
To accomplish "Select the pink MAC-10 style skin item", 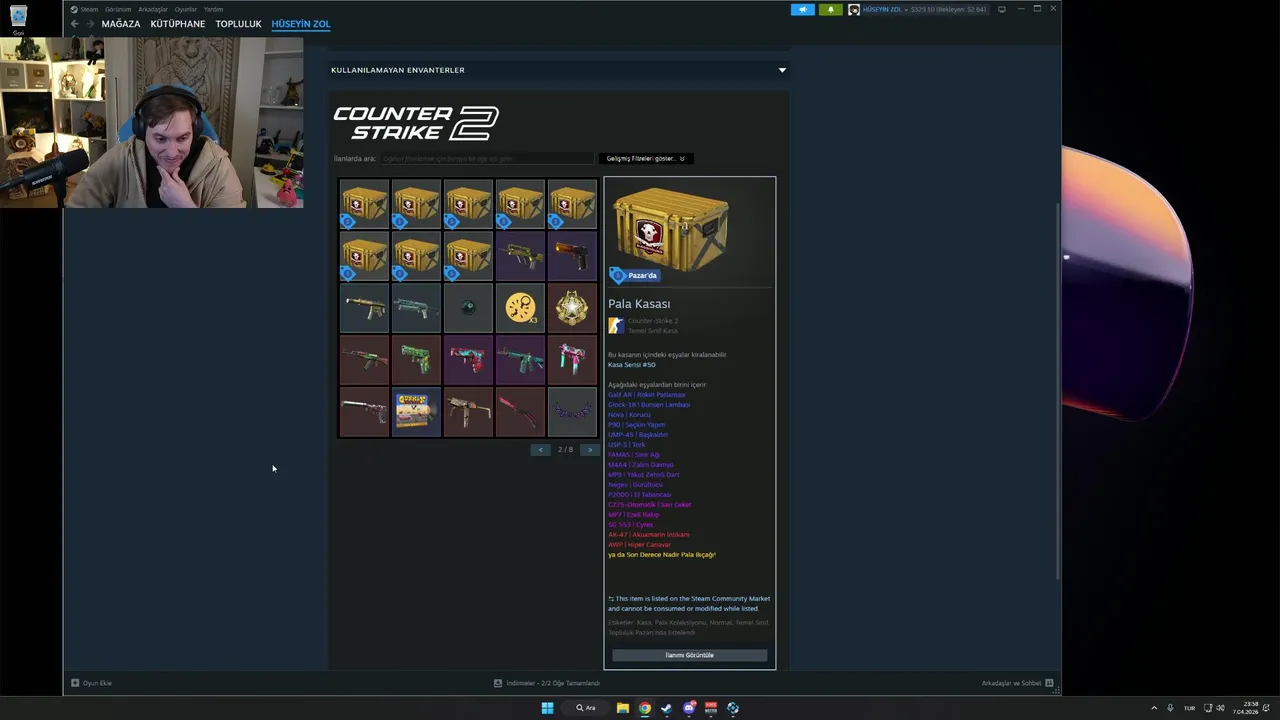I will point(572,360).
